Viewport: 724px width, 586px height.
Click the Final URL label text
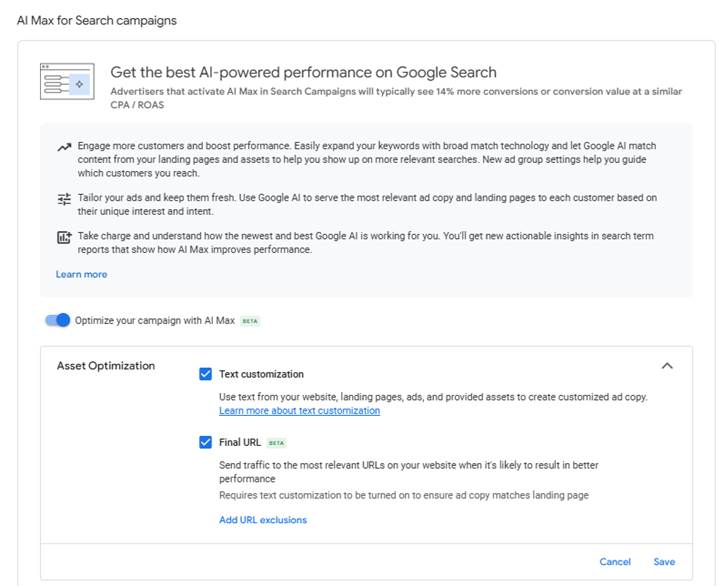click(238, 442)
